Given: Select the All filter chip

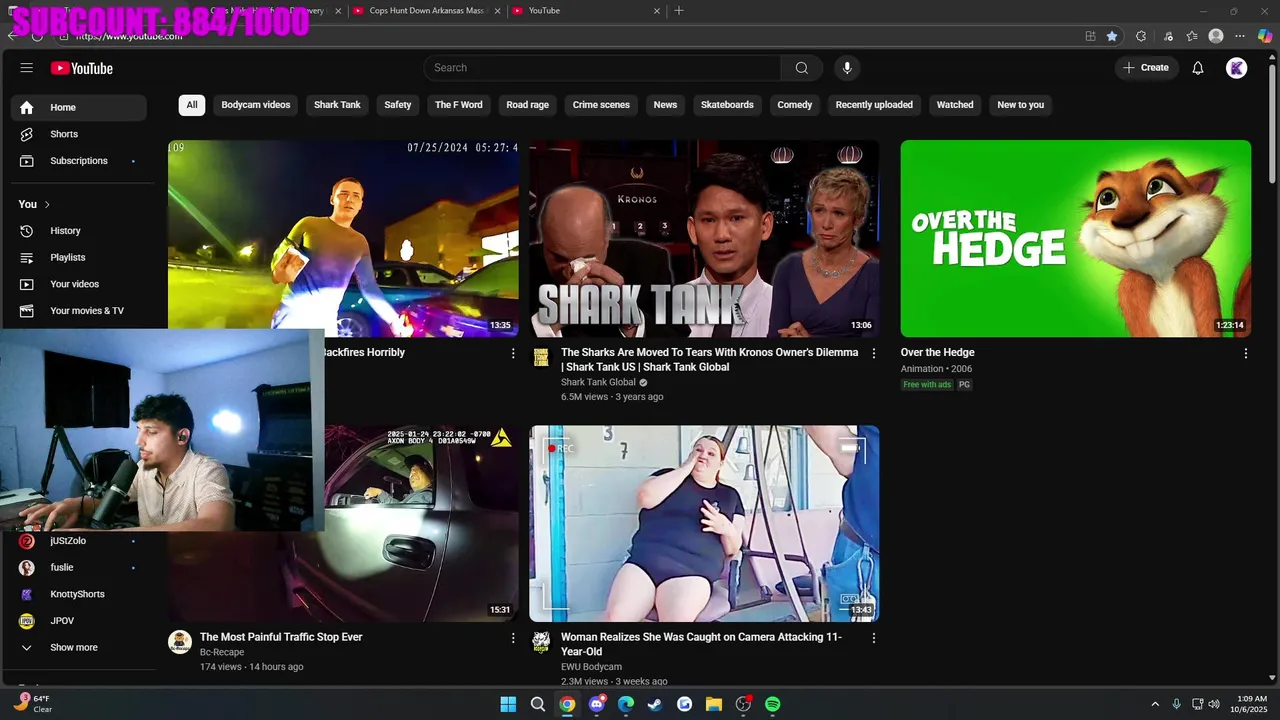Looking at the screenshot, I should click(192, 105).
